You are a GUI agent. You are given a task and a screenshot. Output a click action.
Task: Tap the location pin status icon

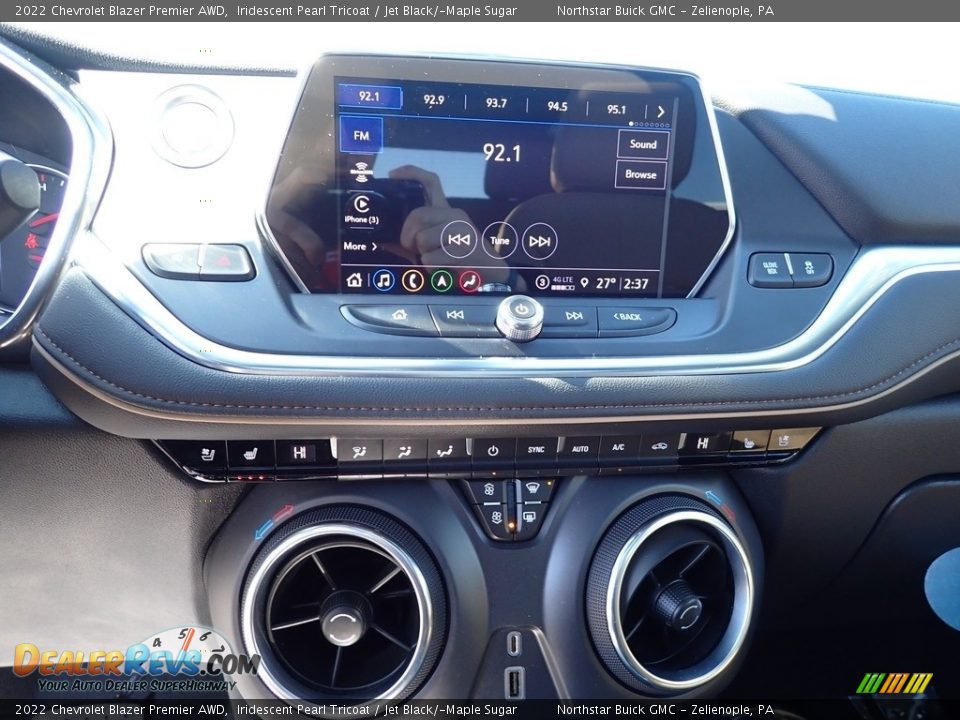[x=584, y=283]
